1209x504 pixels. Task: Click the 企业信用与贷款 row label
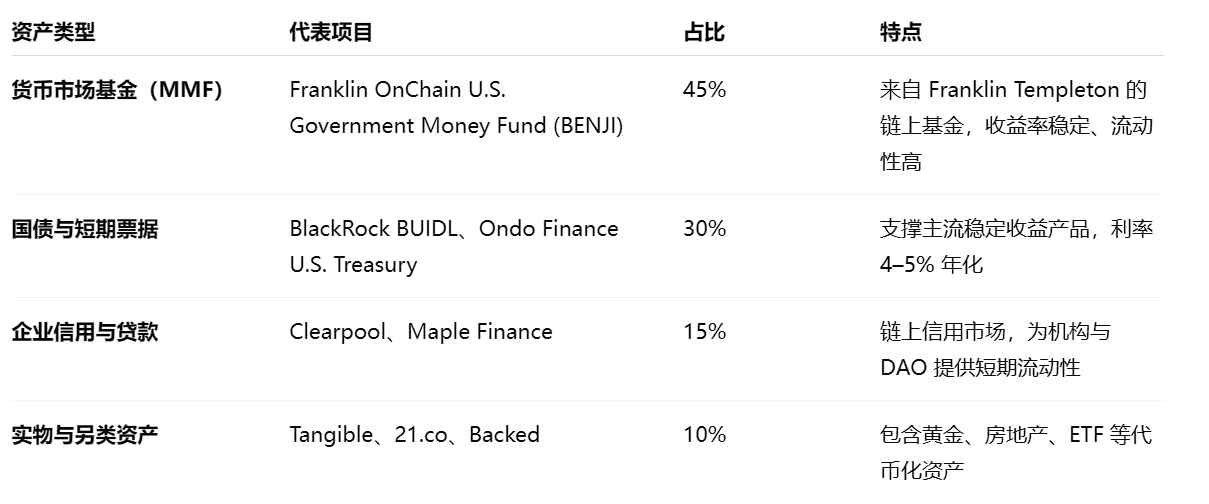click(x=85, y=332)
